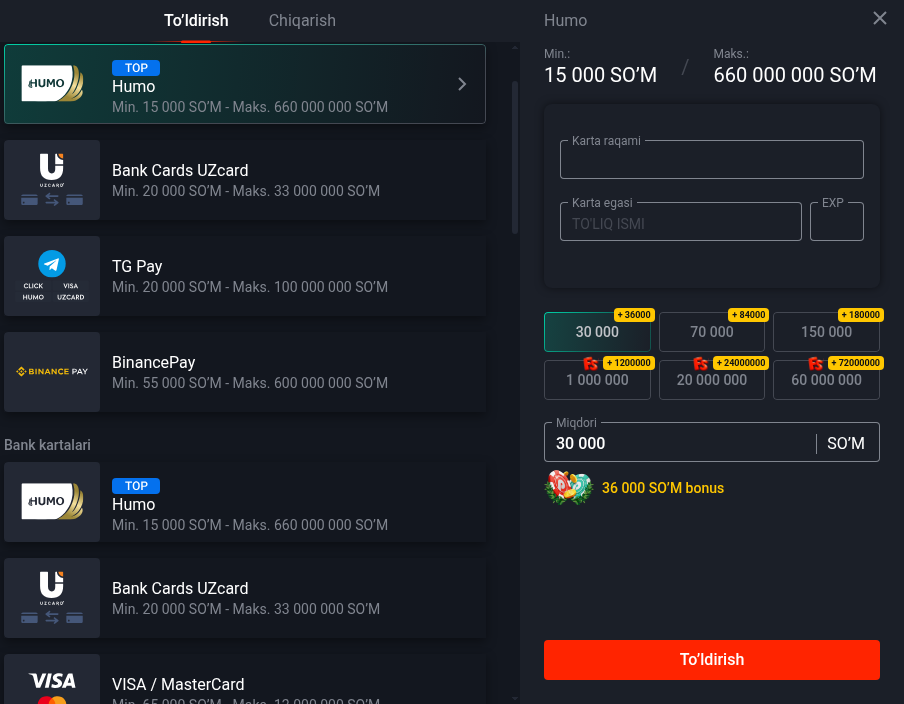
Task: Choose the BinancePay payment method
Action: click(x=244, y=372)
